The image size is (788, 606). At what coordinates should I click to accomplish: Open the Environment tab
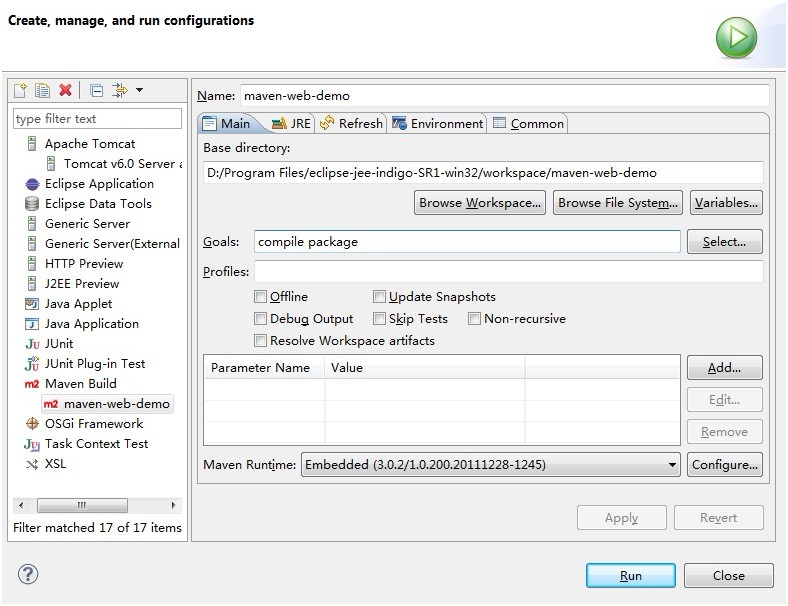438,124
